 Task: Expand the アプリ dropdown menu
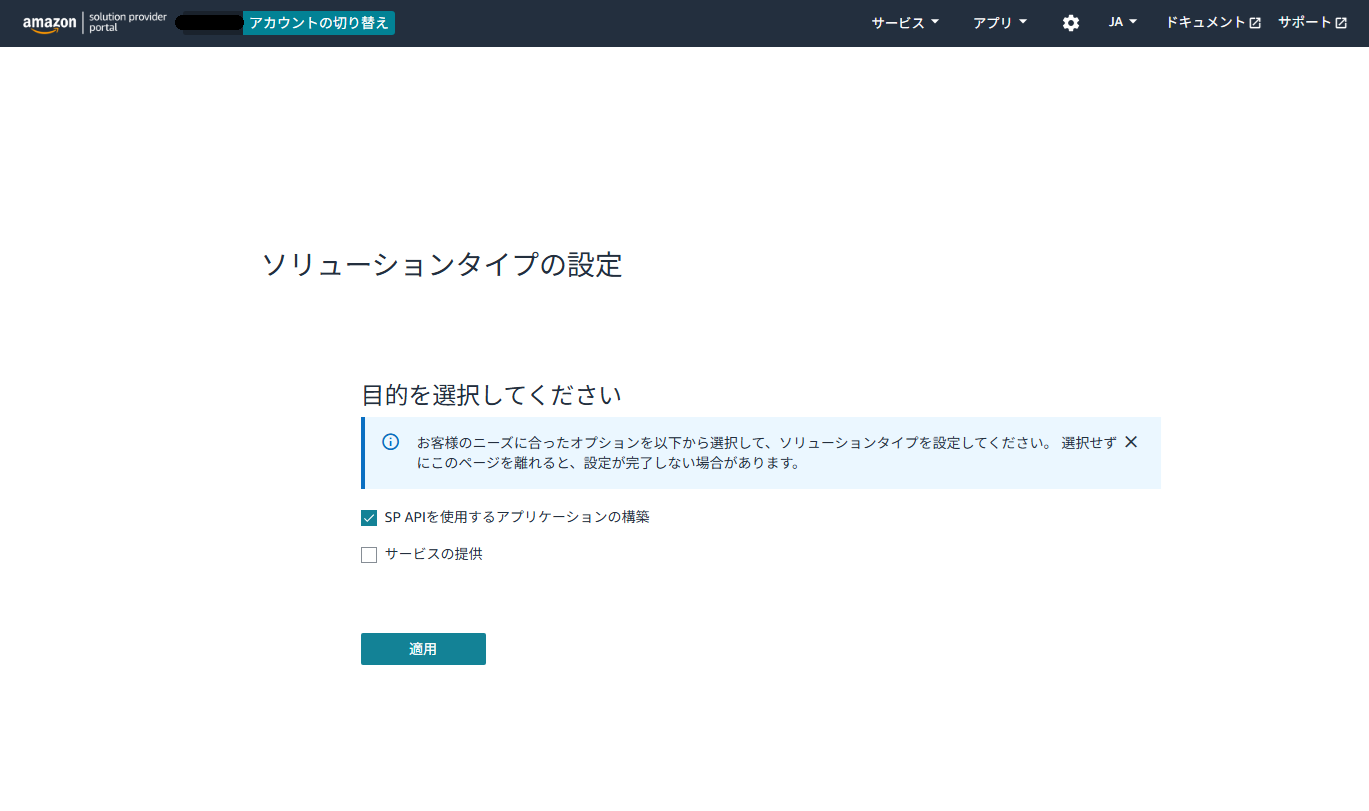[1000, 23]
